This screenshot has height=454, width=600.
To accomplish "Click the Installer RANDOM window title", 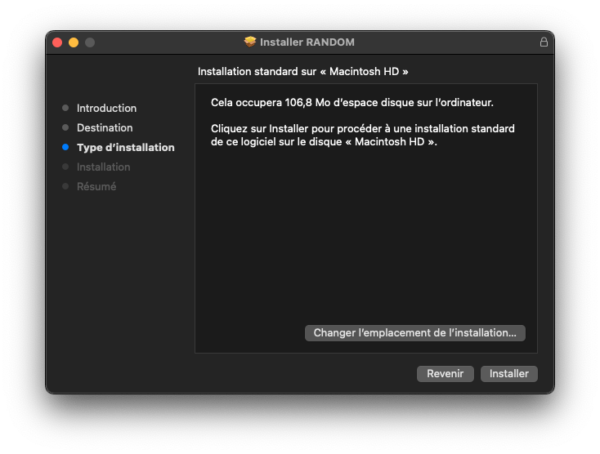I will (307, 42).
